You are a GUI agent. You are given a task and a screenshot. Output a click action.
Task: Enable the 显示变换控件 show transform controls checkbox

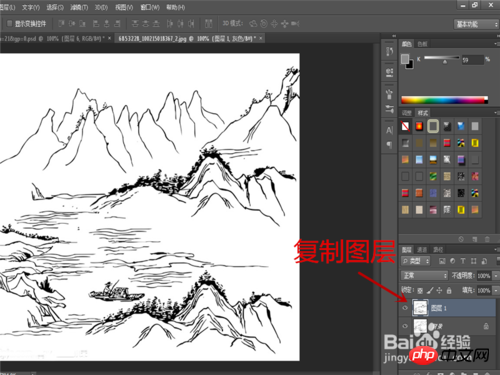(9, 23)
